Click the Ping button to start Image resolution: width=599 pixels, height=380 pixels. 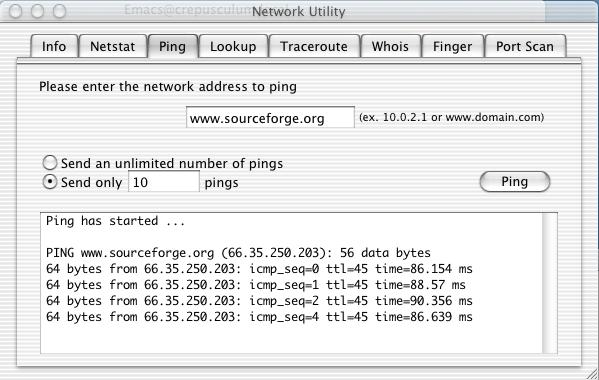coord(515,182)
